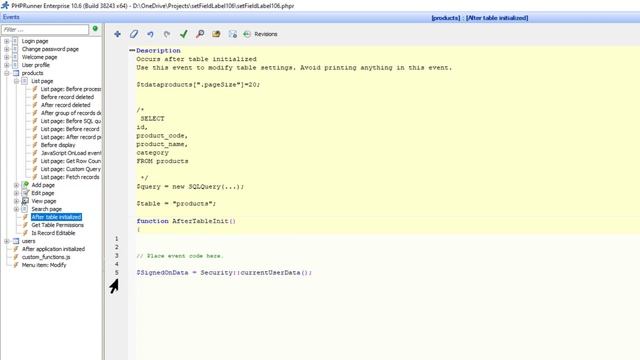Open List page: Before record event

pos(70,129)
